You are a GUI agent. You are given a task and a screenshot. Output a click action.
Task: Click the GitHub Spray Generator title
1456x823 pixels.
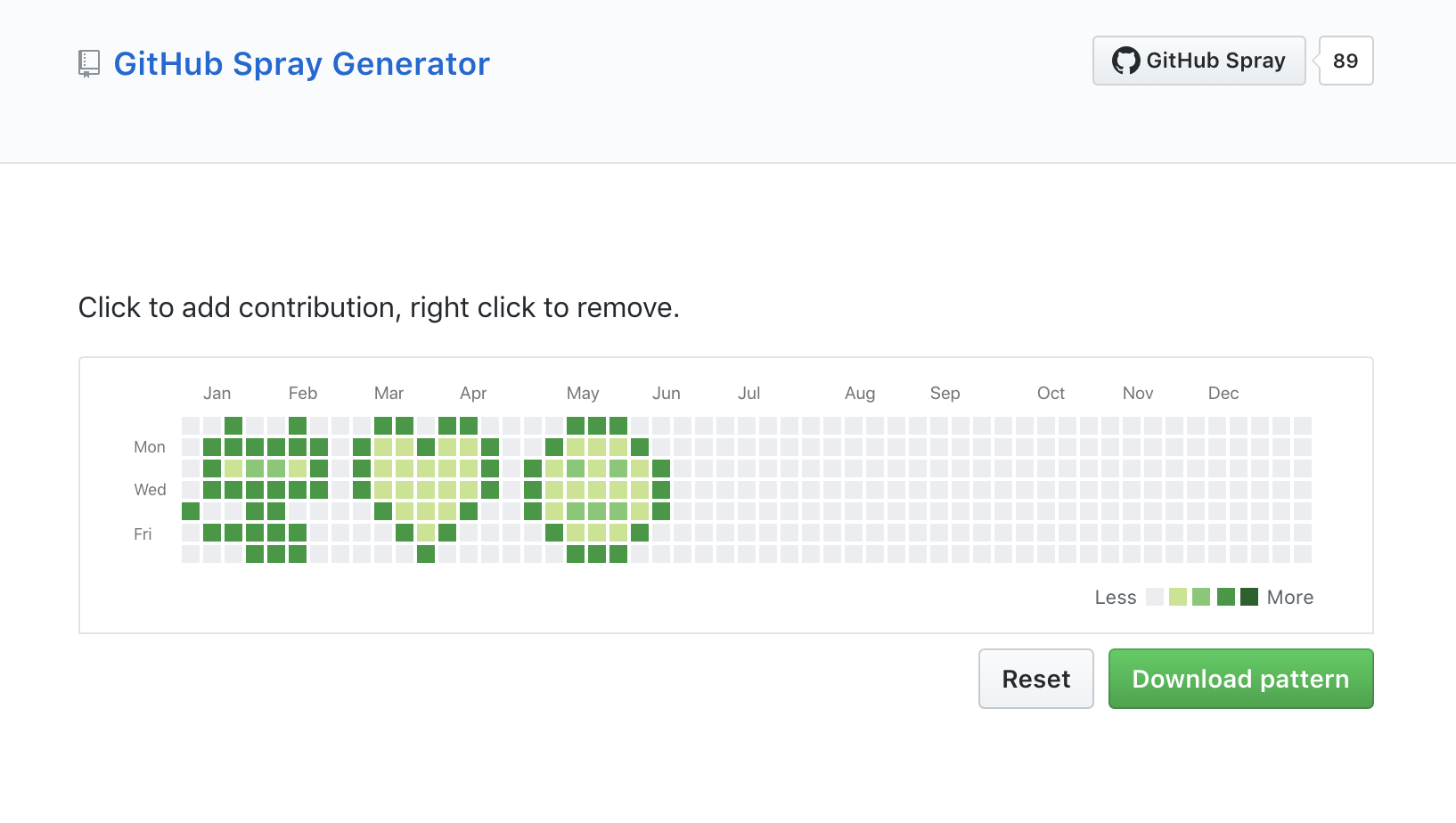301,63
